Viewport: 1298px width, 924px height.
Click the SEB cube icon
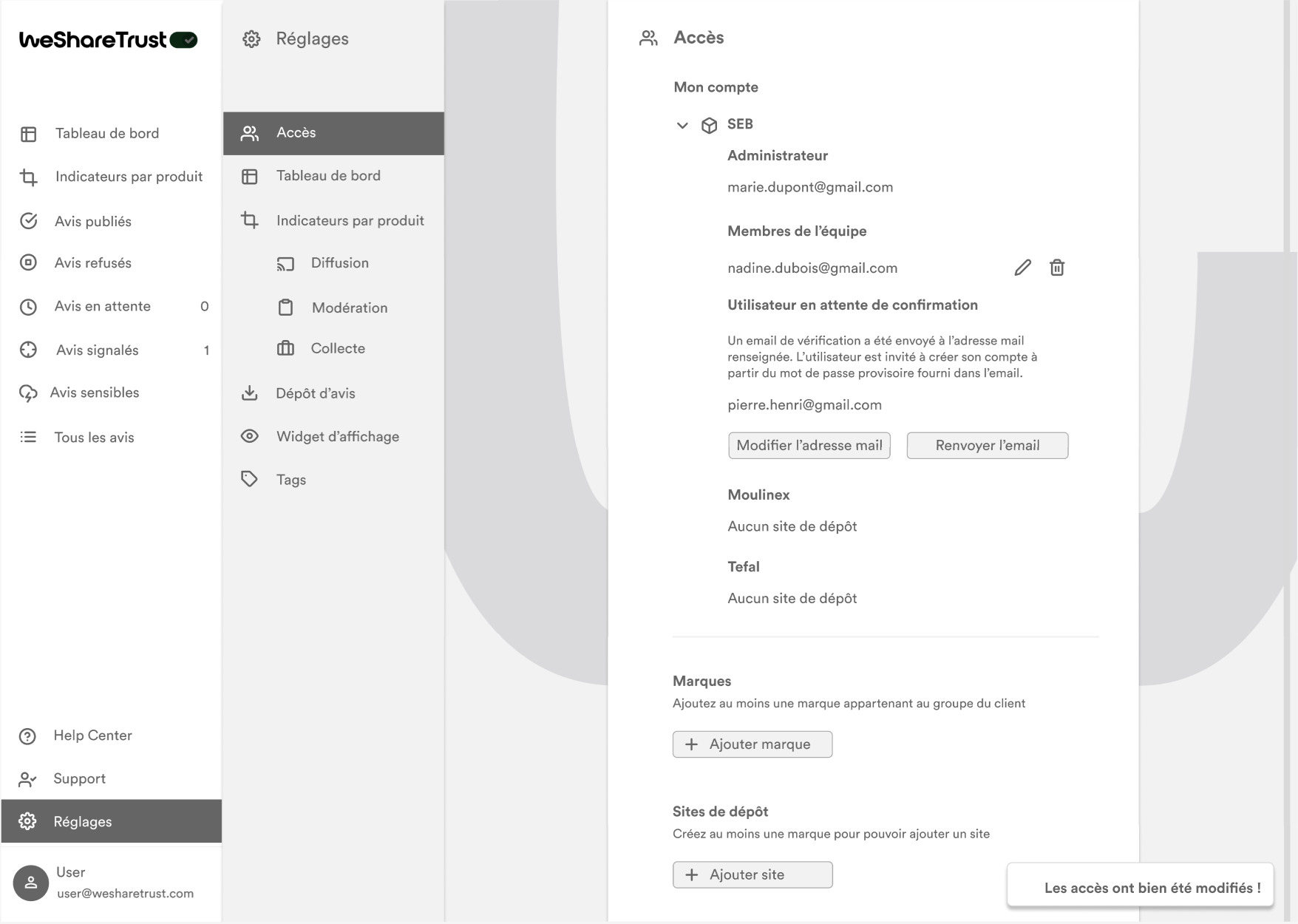[709, 125]
